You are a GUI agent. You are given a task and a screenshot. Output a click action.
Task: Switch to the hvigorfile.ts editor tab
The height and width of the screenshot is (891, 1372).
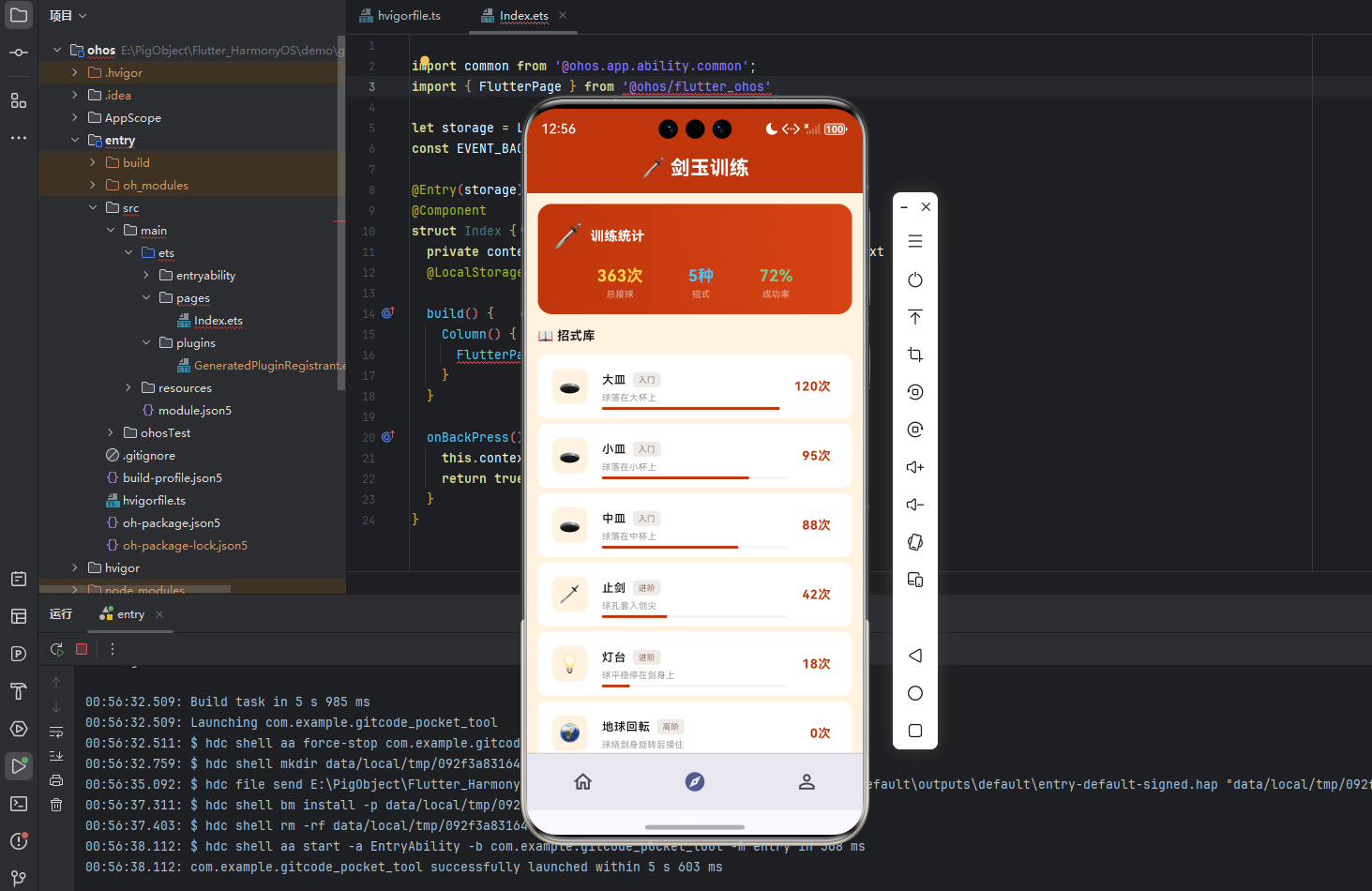coord(400,16)
